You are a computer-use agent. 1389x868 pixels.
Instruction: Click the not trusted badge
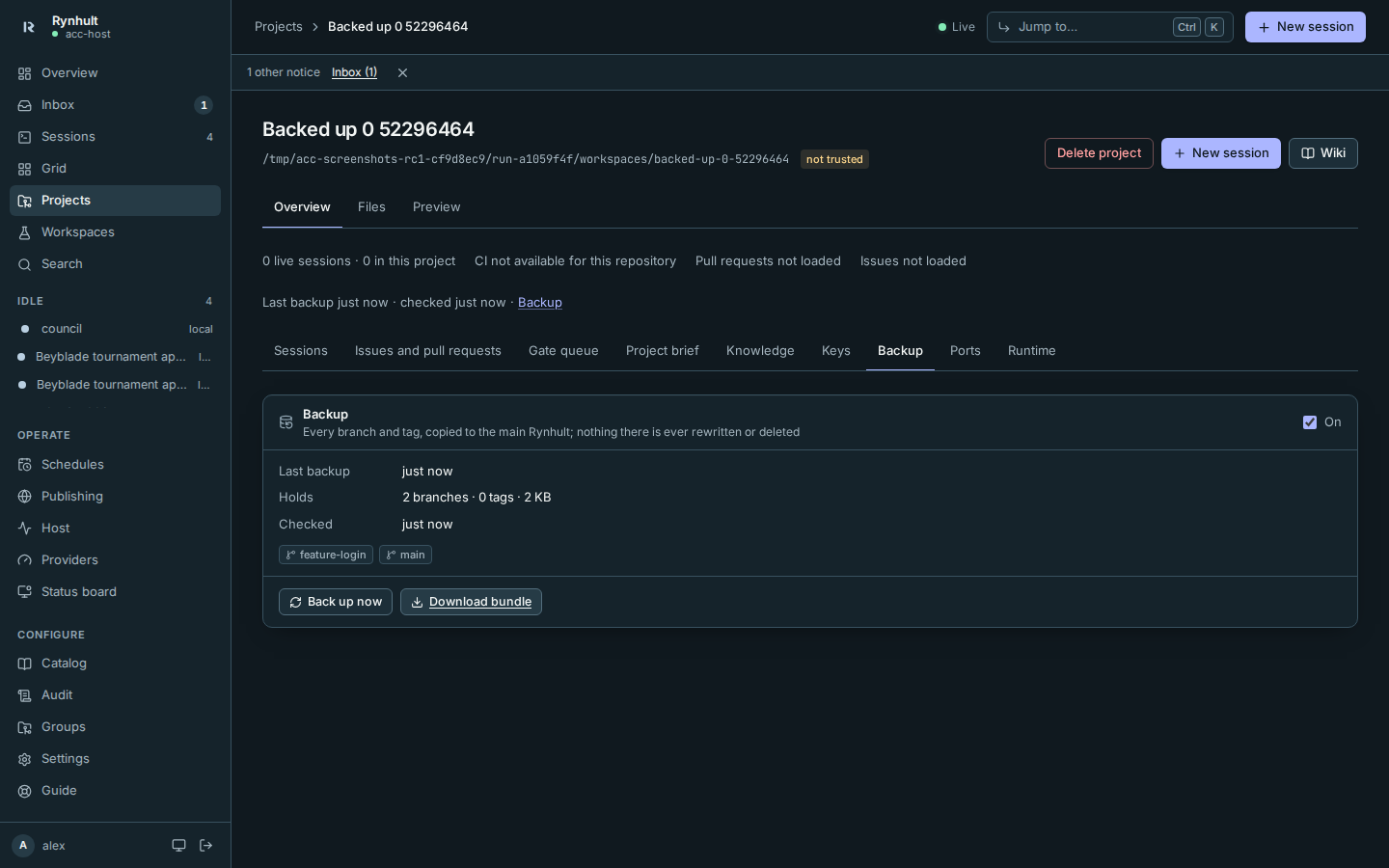coord(834,159)
